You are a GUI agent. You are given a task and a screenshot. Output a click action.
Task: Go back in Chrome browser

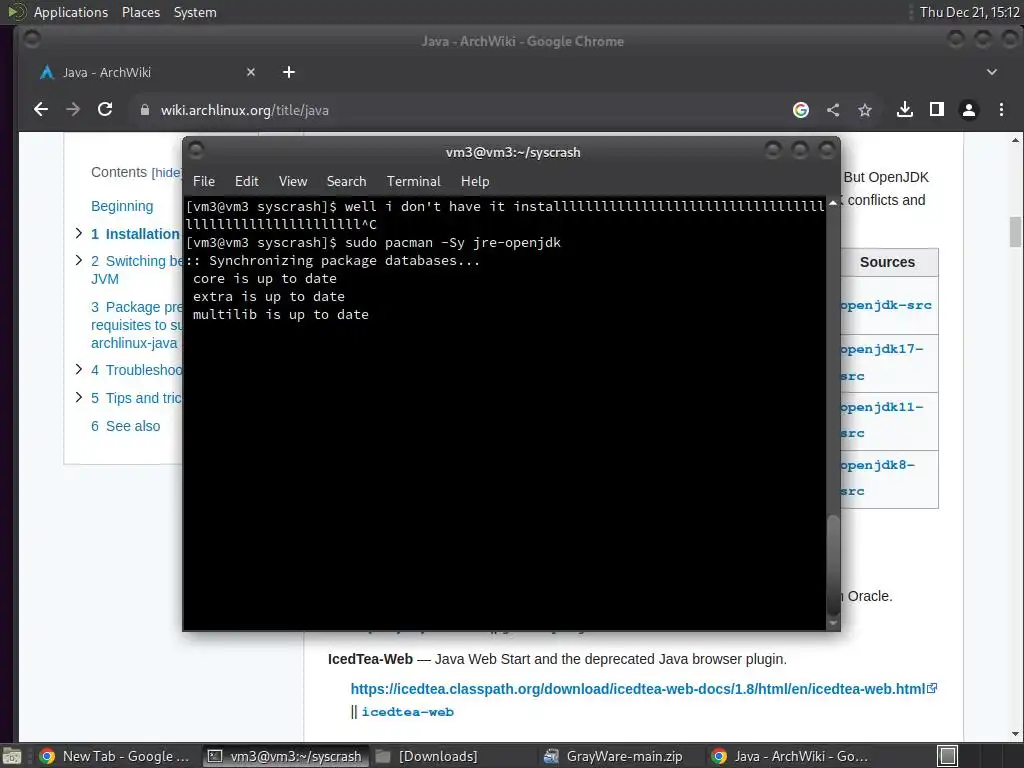40,110
